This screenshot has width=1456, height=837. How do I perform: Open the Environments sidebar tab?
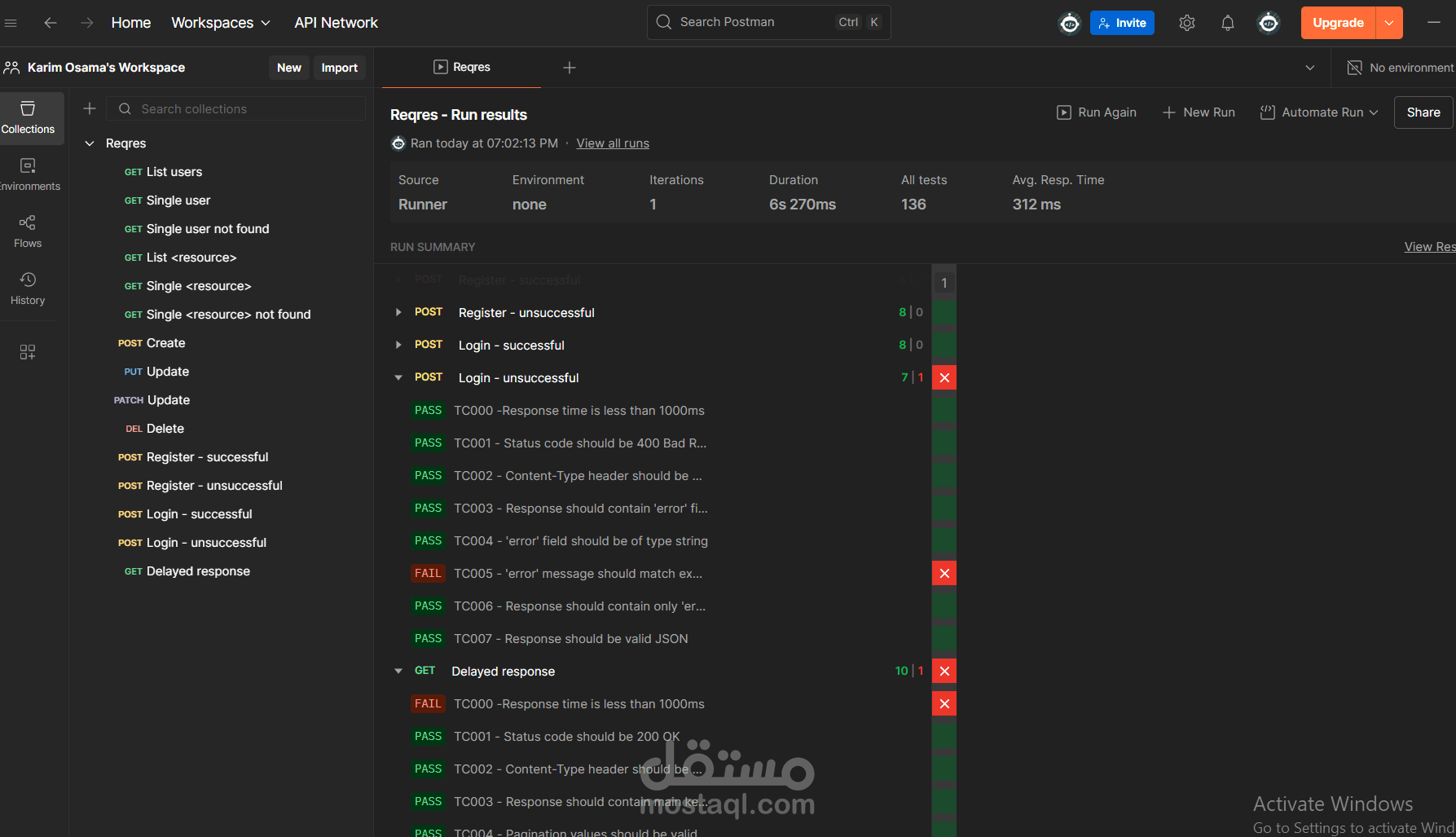[x=29, y=175]
